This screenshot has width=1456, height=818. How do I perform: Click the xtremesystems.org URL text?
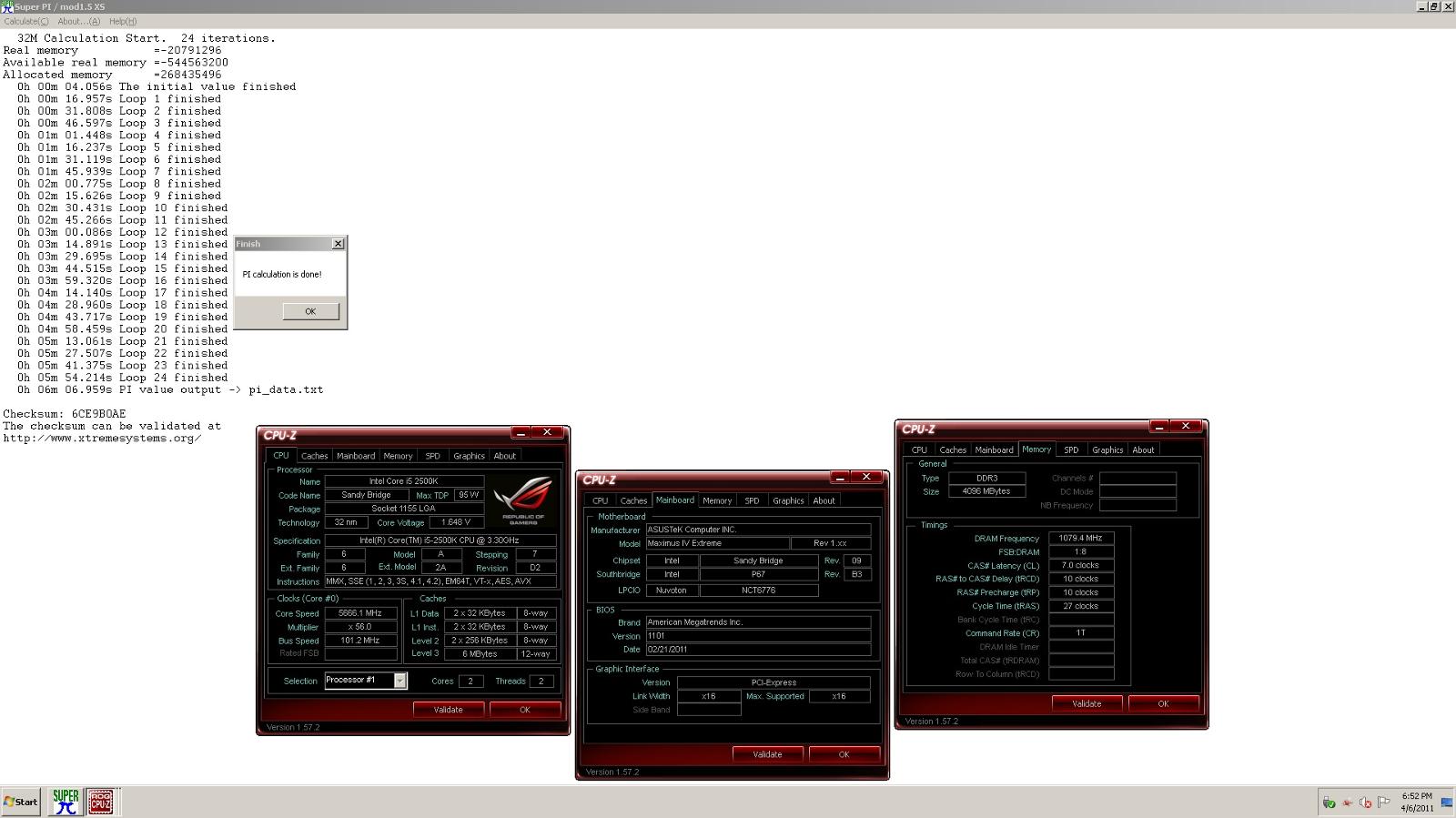(x=102, y=439)
